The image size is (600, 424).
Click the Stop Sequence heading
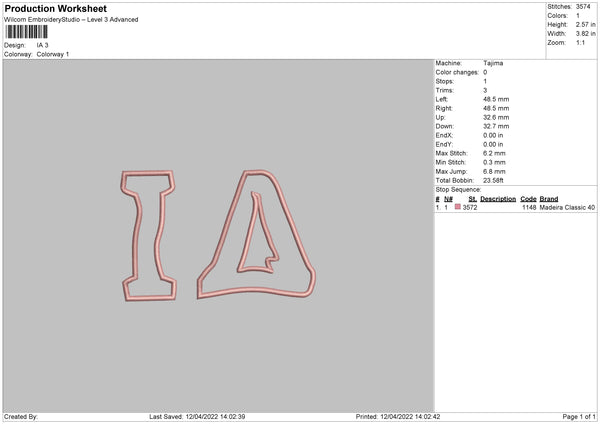(458, 189)
